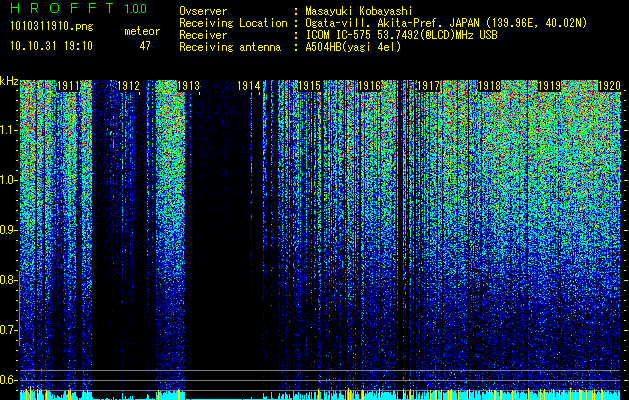629x400 pixels.
Task: Click the 1919 time marker
Action: tap(549, 86)
